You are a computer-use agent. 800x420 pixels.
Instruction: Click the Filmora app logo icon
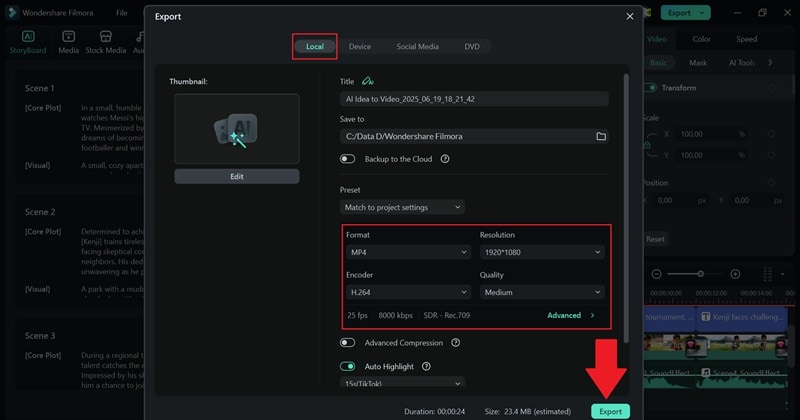(12, 13)
